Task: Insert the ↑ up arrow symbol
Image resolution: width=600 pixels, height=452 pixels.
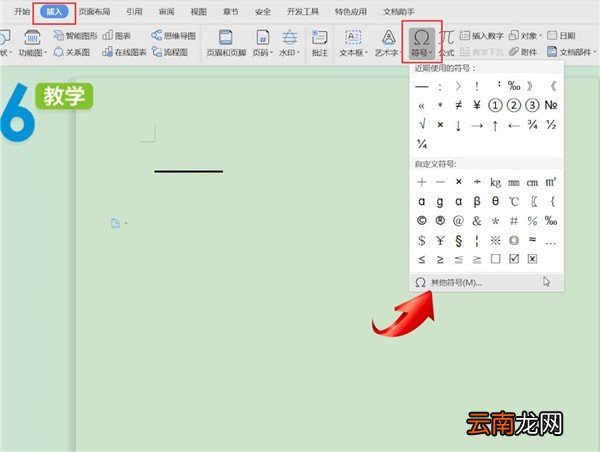Action: coord(495,125)
